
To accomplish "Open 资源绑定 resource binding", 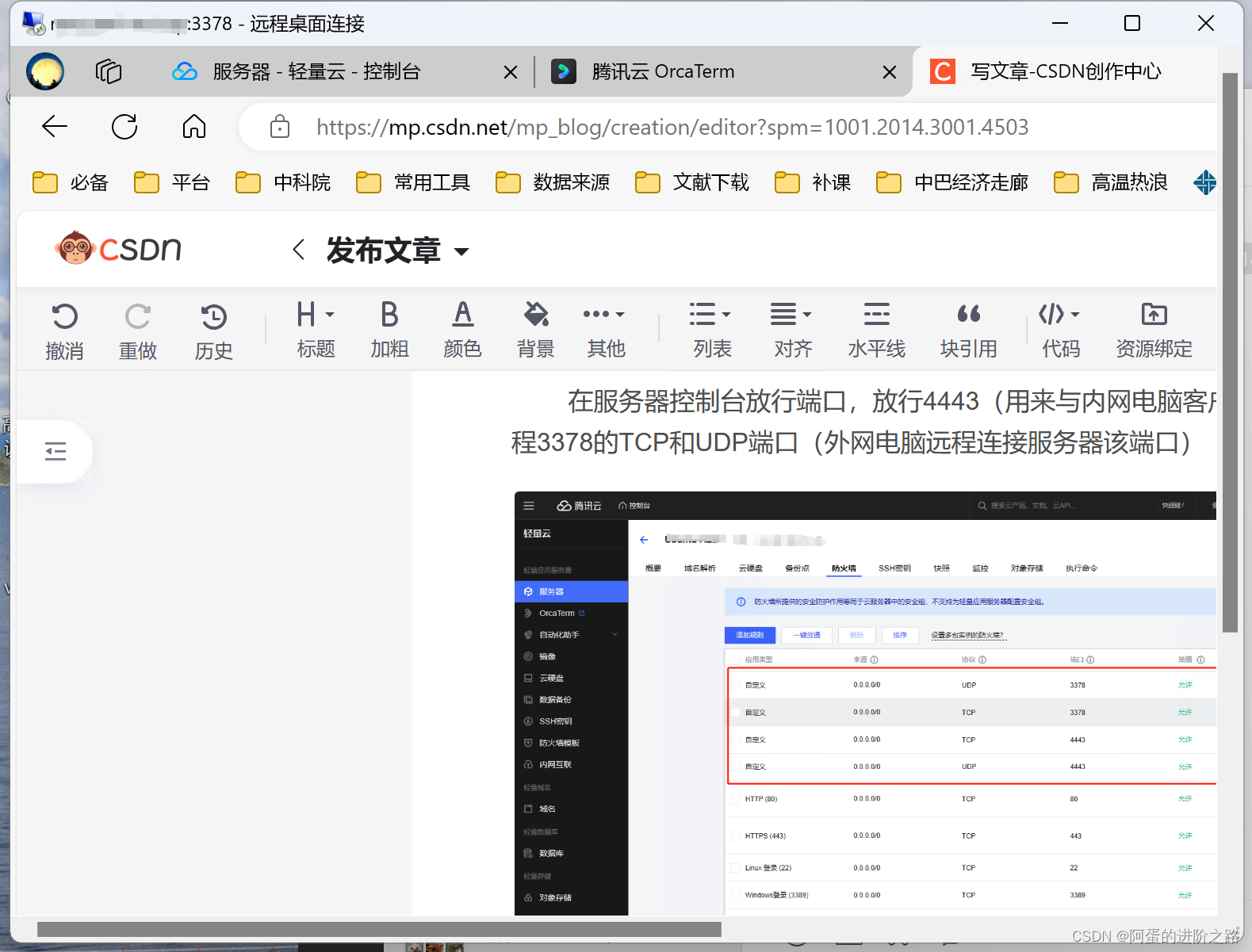I will [1154, 330].
